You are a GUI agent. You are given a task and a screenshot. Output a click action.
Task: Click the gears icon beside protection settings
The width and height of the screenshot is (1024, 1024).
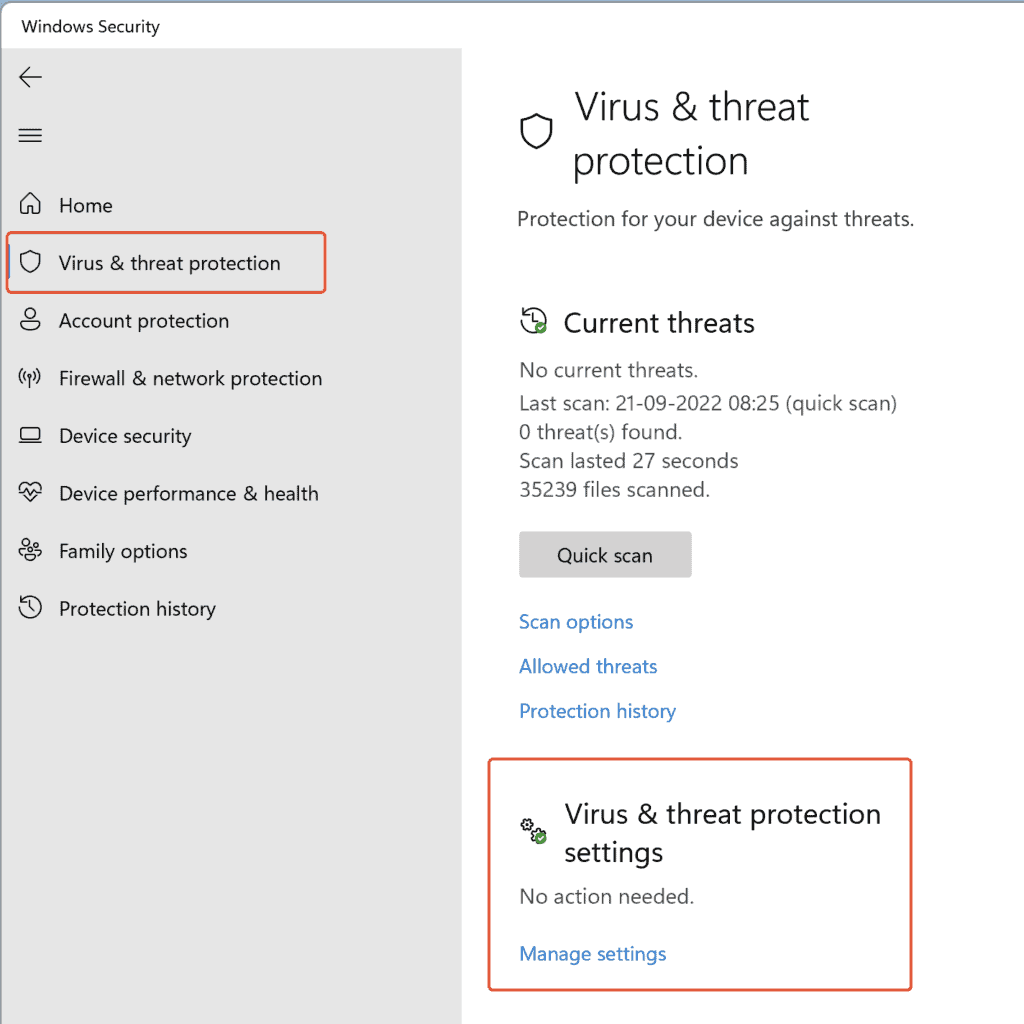tap(534, 831)
